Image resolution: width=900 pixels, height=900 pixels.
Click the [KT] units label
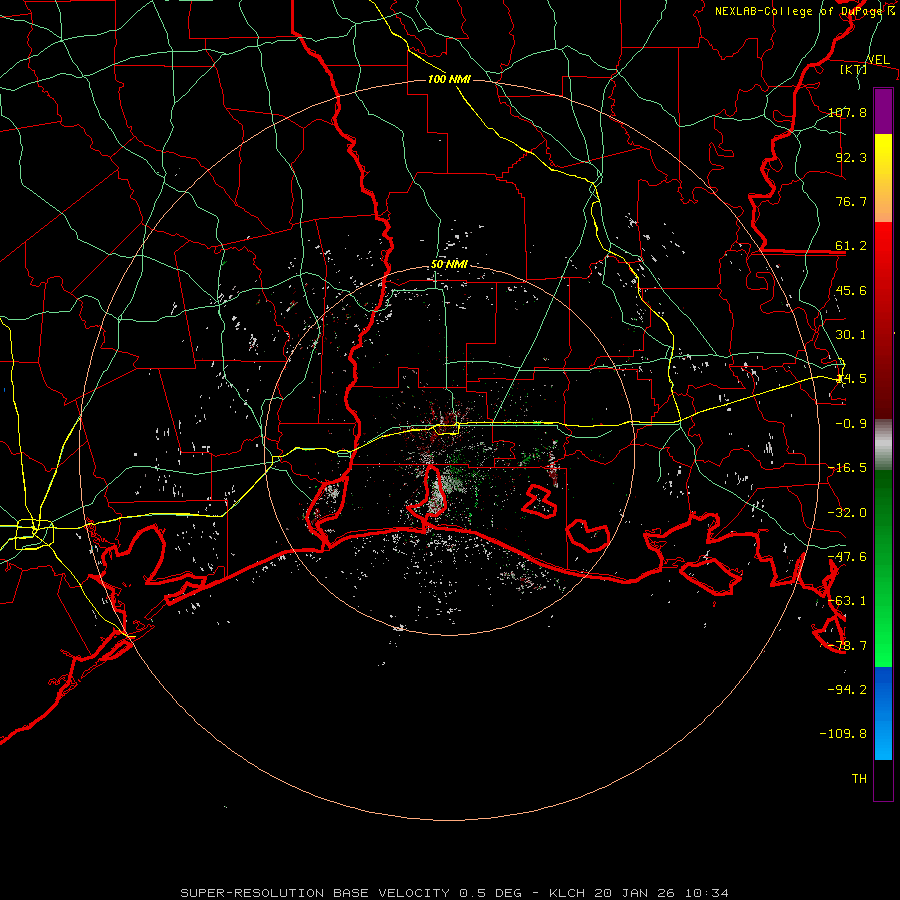tap(854, 69)
